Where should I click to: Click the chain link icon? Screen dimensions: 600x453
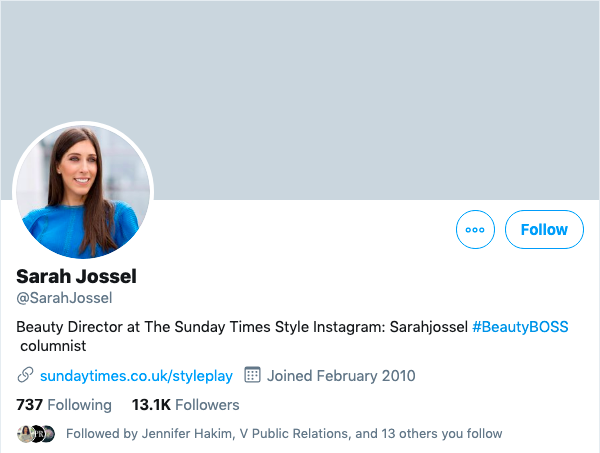coord(26,376)
